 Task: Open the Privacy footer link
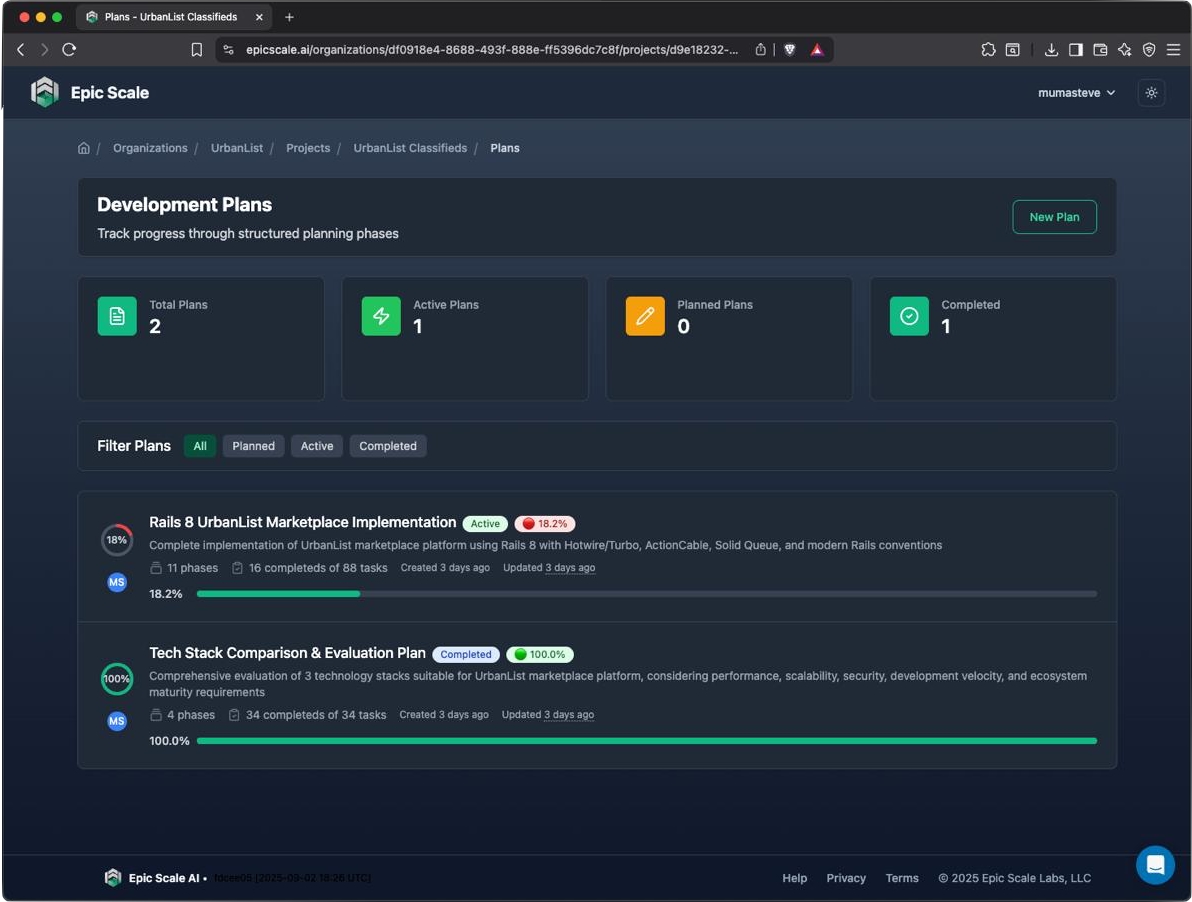[845, 878]
